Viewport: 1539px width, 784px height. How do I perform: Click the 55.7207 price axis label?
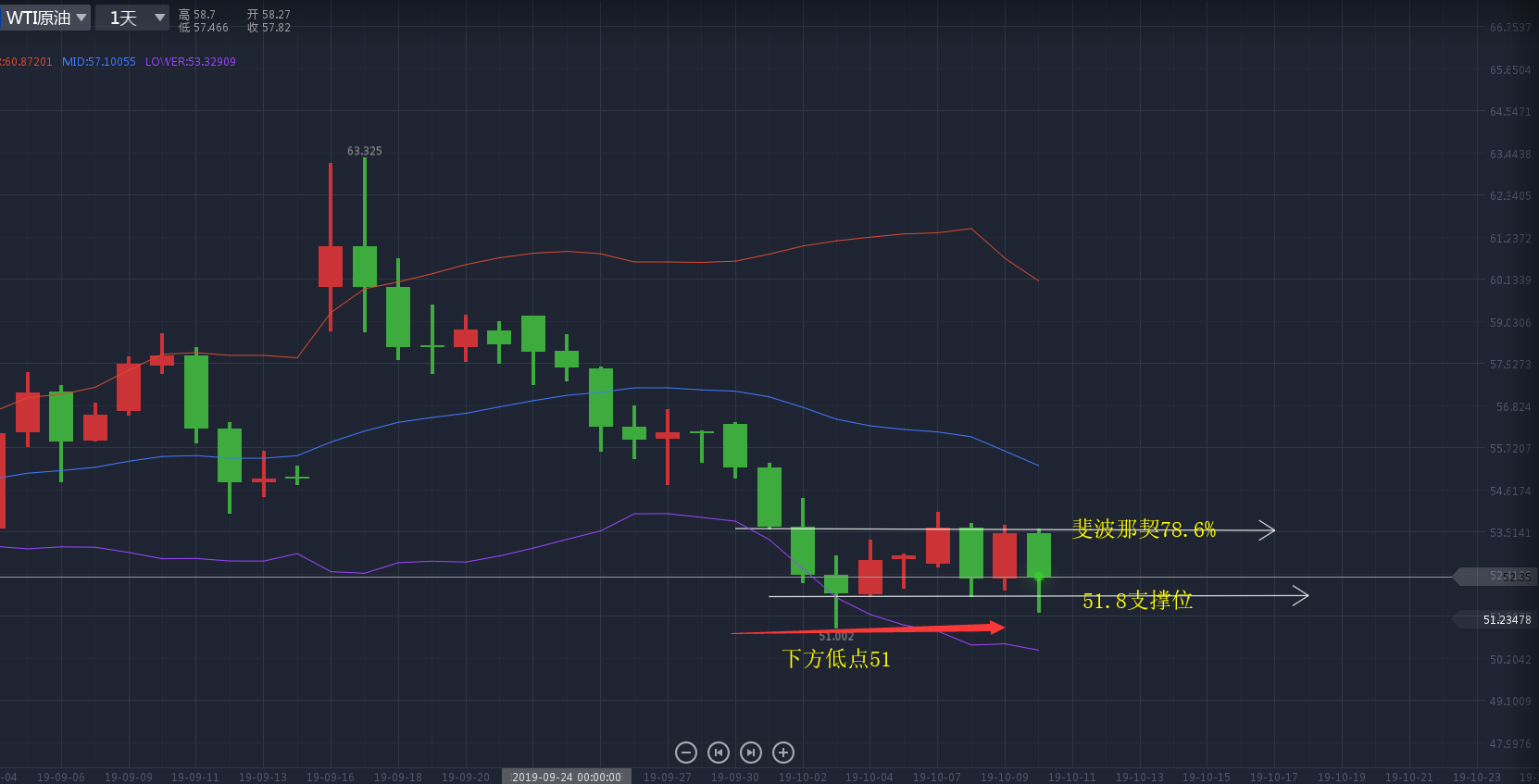(1510, 449)
